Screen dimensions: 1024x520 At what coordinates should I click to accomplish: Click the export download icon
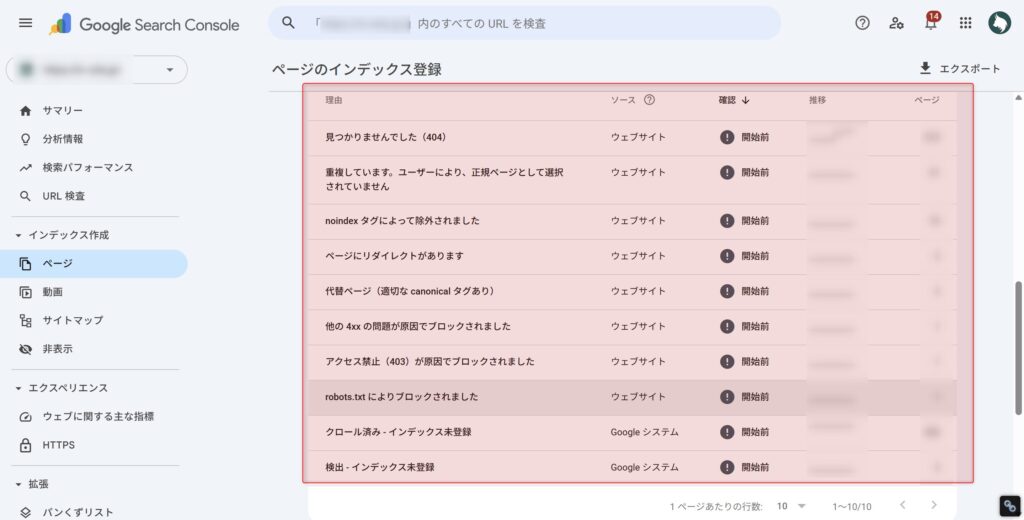(x=925, y=68)
